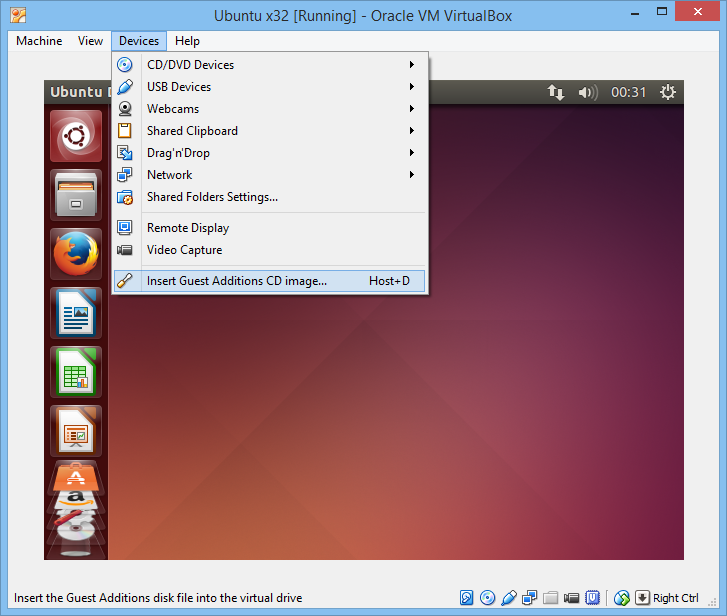
Task: Expand the Drag'n'Drop submenu arrow
Action: click(411, 152)
